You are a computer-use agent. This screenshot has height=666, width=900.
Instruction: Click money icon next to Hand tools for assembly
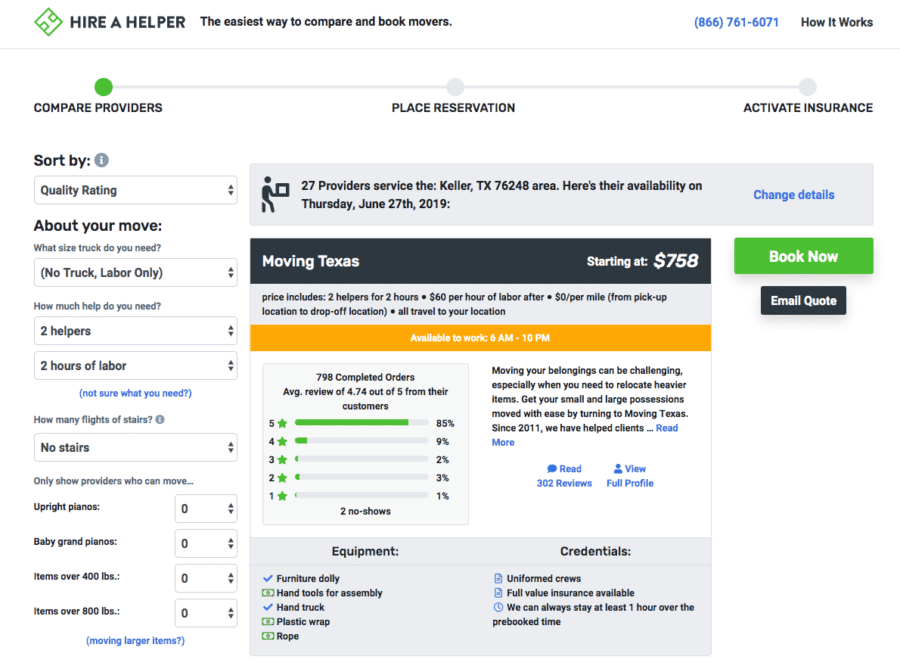coord(267,593)
